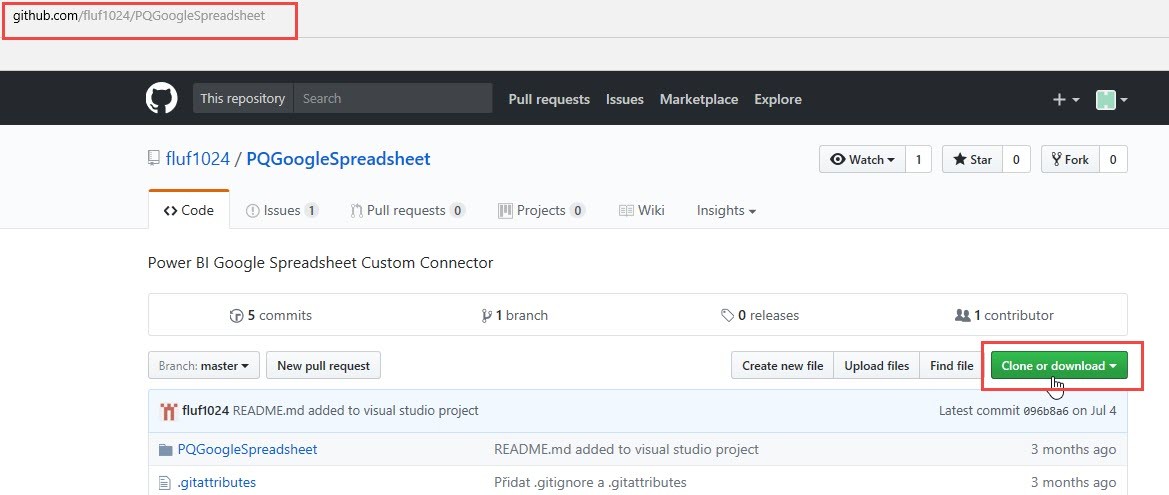This screenshot has width=1169, height=495.
Task: Open Issues in top navigation bar
Action: click(625, 99)
